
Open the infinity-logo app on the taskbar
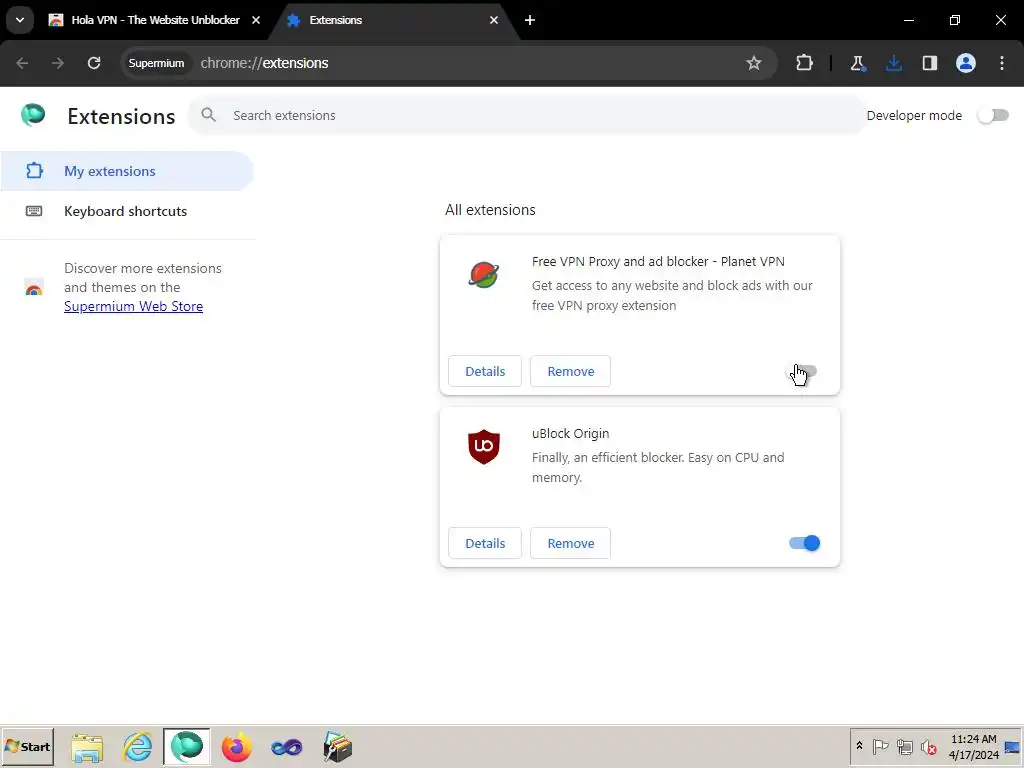click(x=287, y=747)
